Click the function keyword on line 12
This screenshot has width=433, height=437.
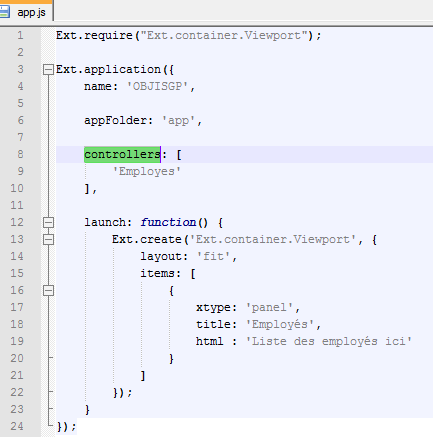(168, 222)
